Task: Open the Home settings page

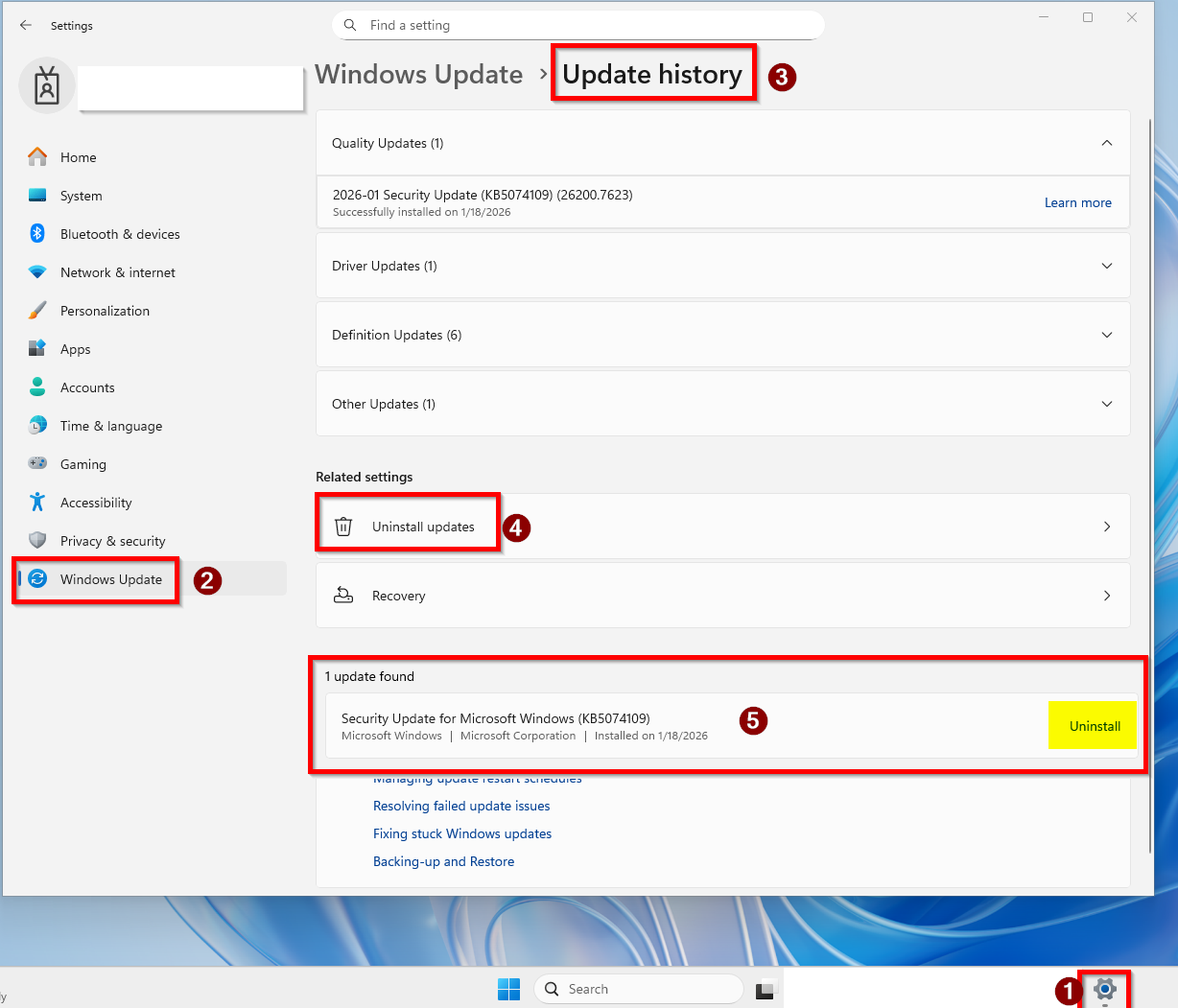Action: [151, 157]
